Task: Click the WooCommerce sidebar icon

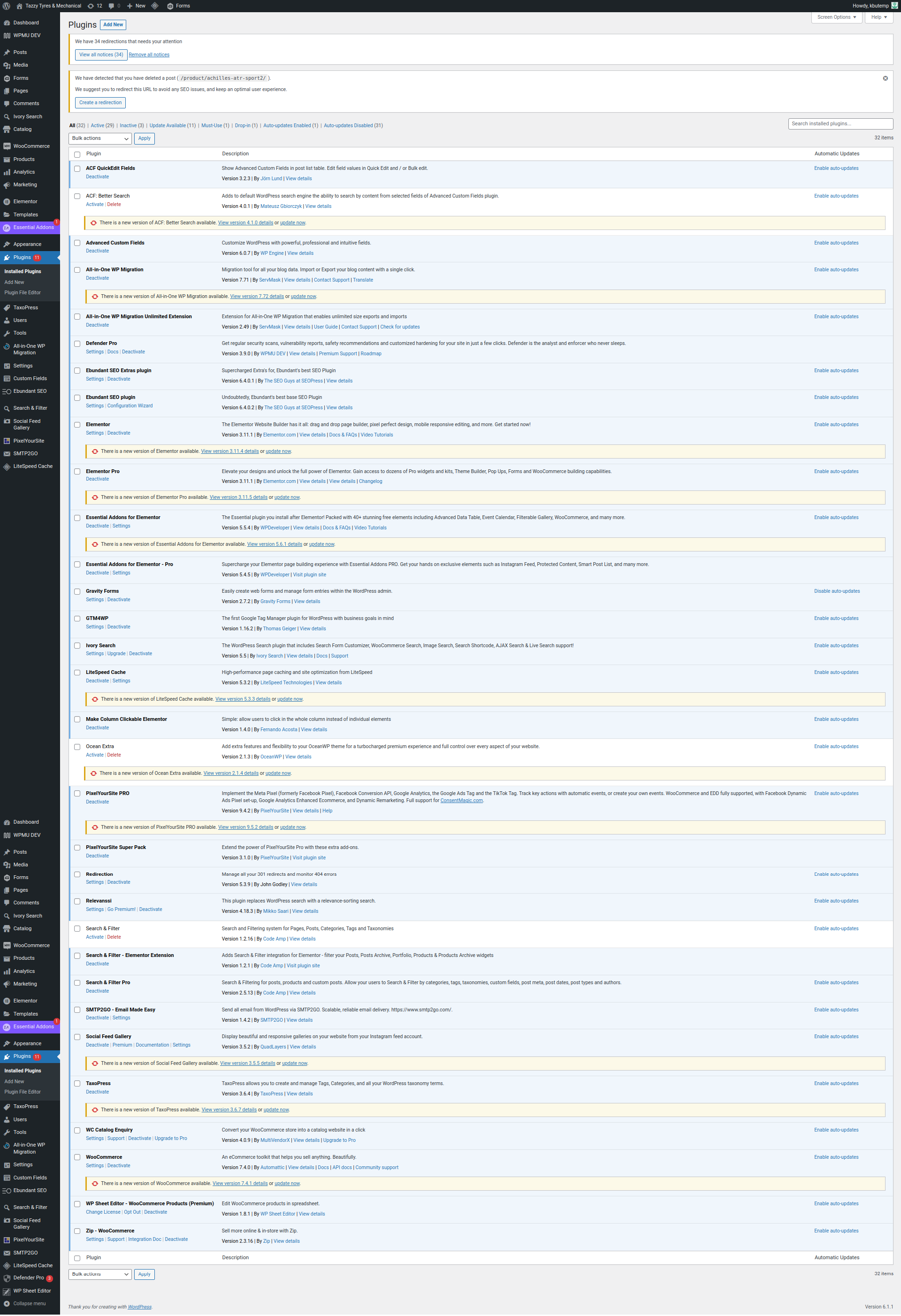Action: (x=7, y=146)
